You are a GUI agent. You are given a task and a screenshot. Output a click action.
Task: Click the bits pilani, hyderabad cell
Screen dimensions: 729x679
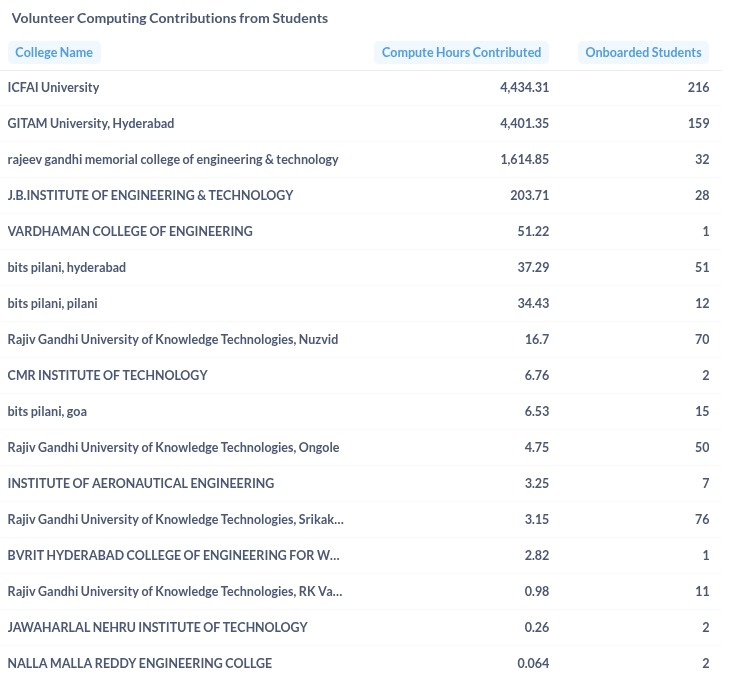coord(67,267)
